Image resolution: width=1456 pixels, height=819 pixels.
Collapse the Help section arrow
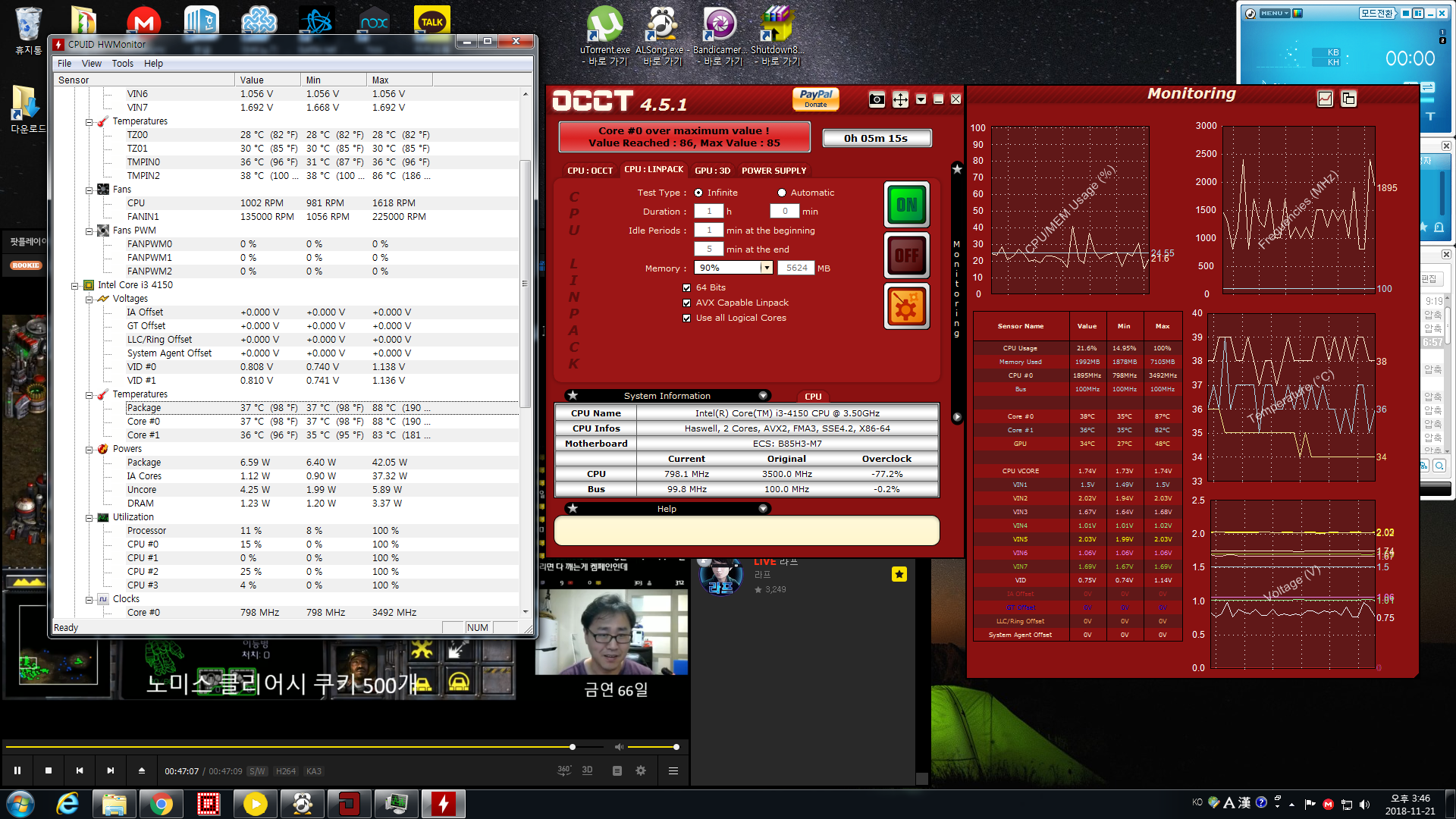click(763, 509)
